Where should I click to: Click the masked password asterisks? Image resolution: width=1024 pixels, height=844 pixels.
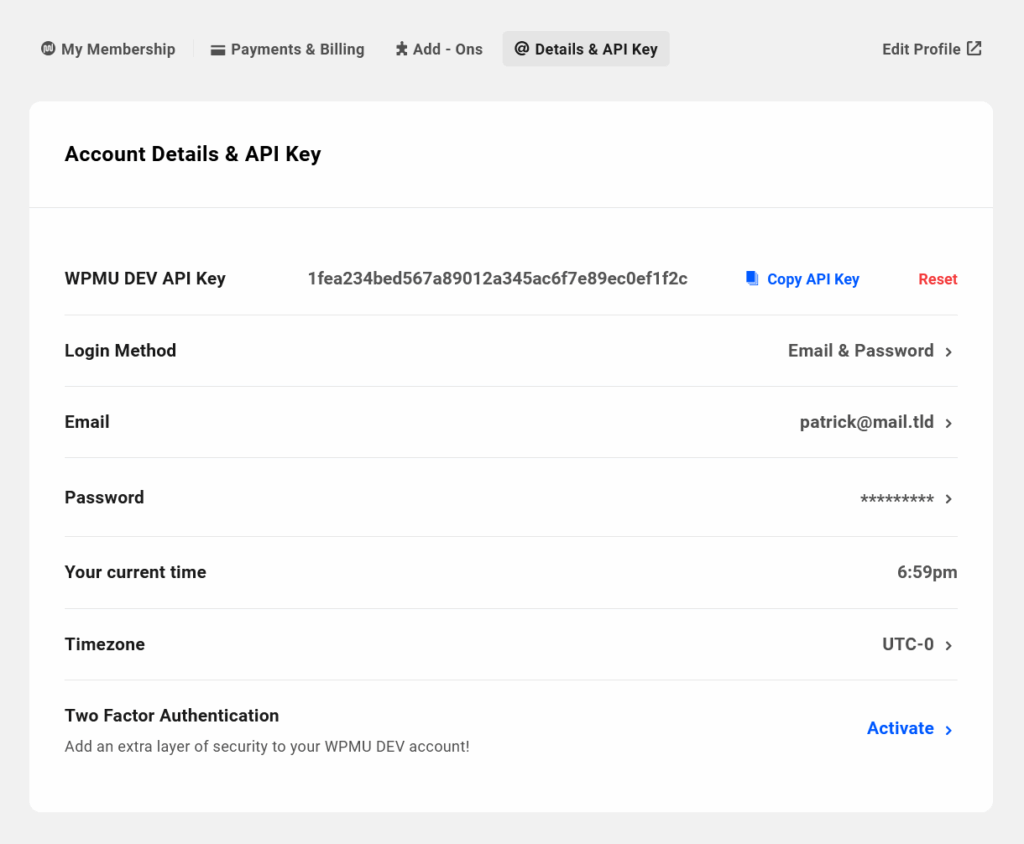click(897, 499)
